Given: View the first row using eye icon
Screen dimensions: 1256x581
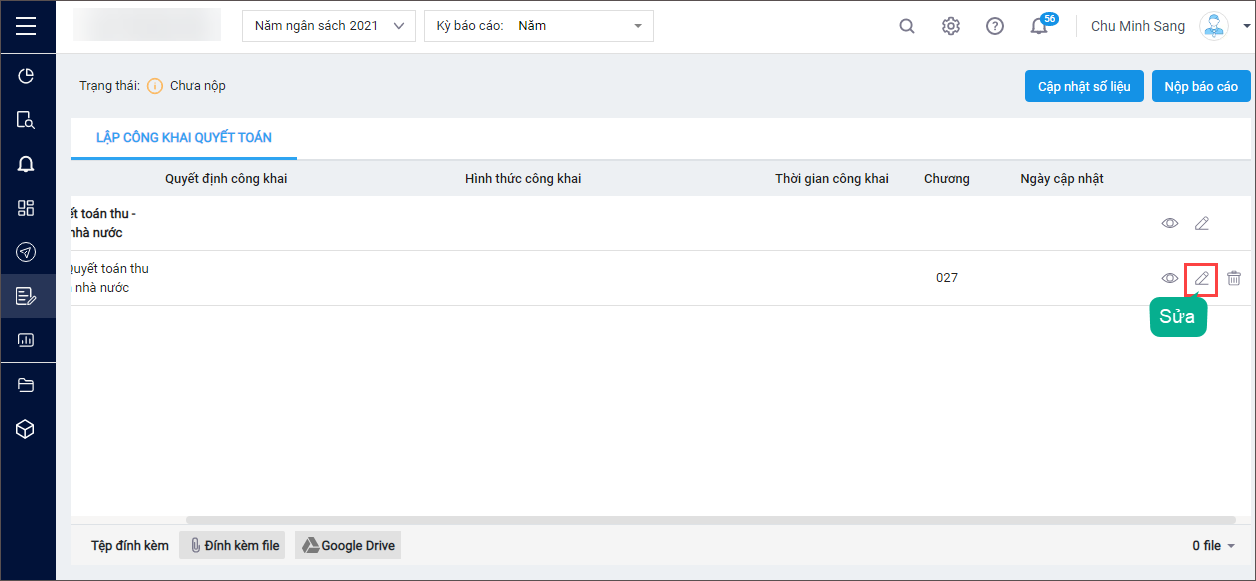Looking at the screenshot, I should click(1170, 223).
